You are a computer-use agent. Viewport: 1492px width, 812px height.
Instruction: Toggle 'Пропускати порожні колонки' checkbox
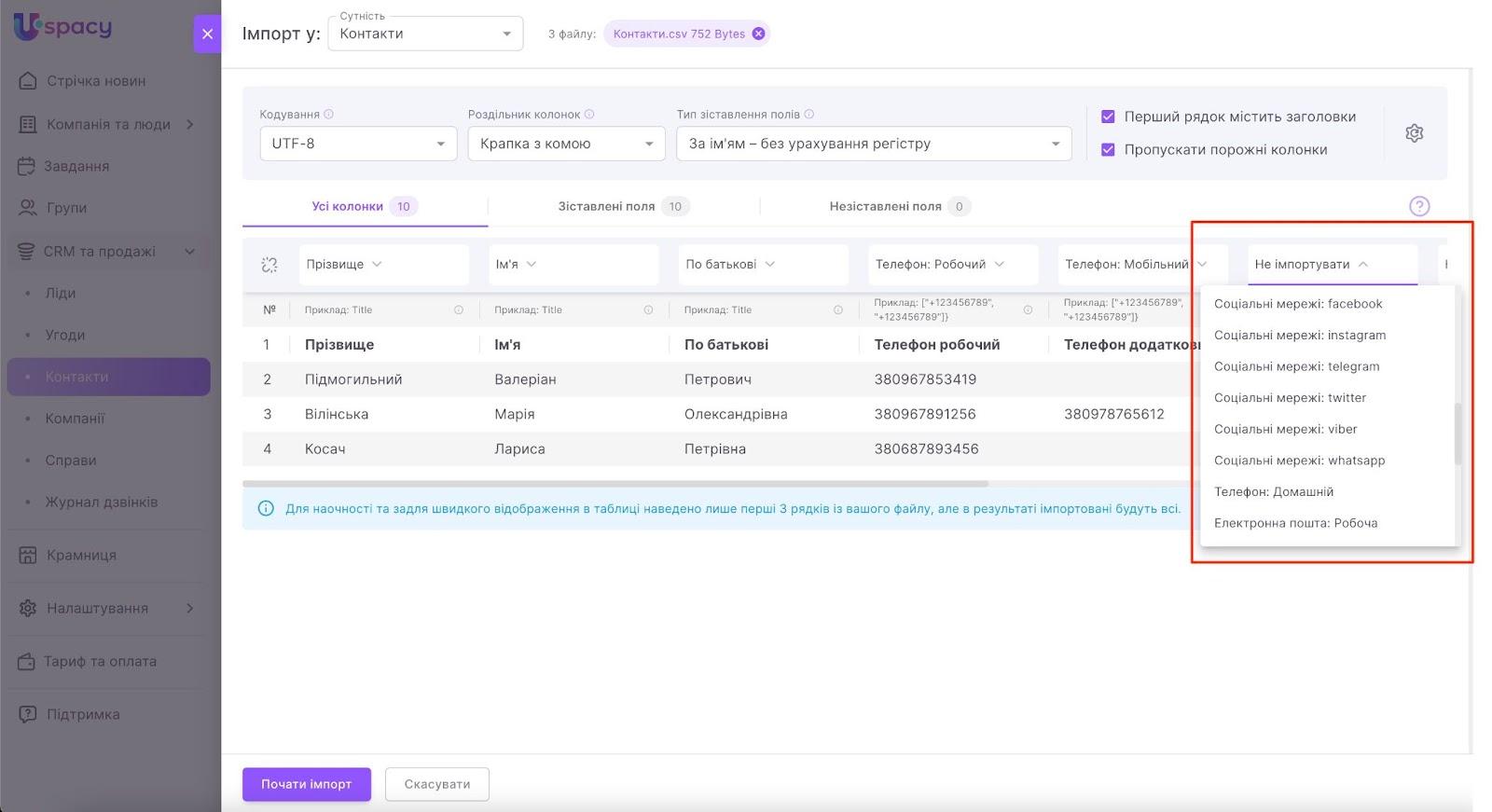pyautogui.click(x=1108, y=149)
